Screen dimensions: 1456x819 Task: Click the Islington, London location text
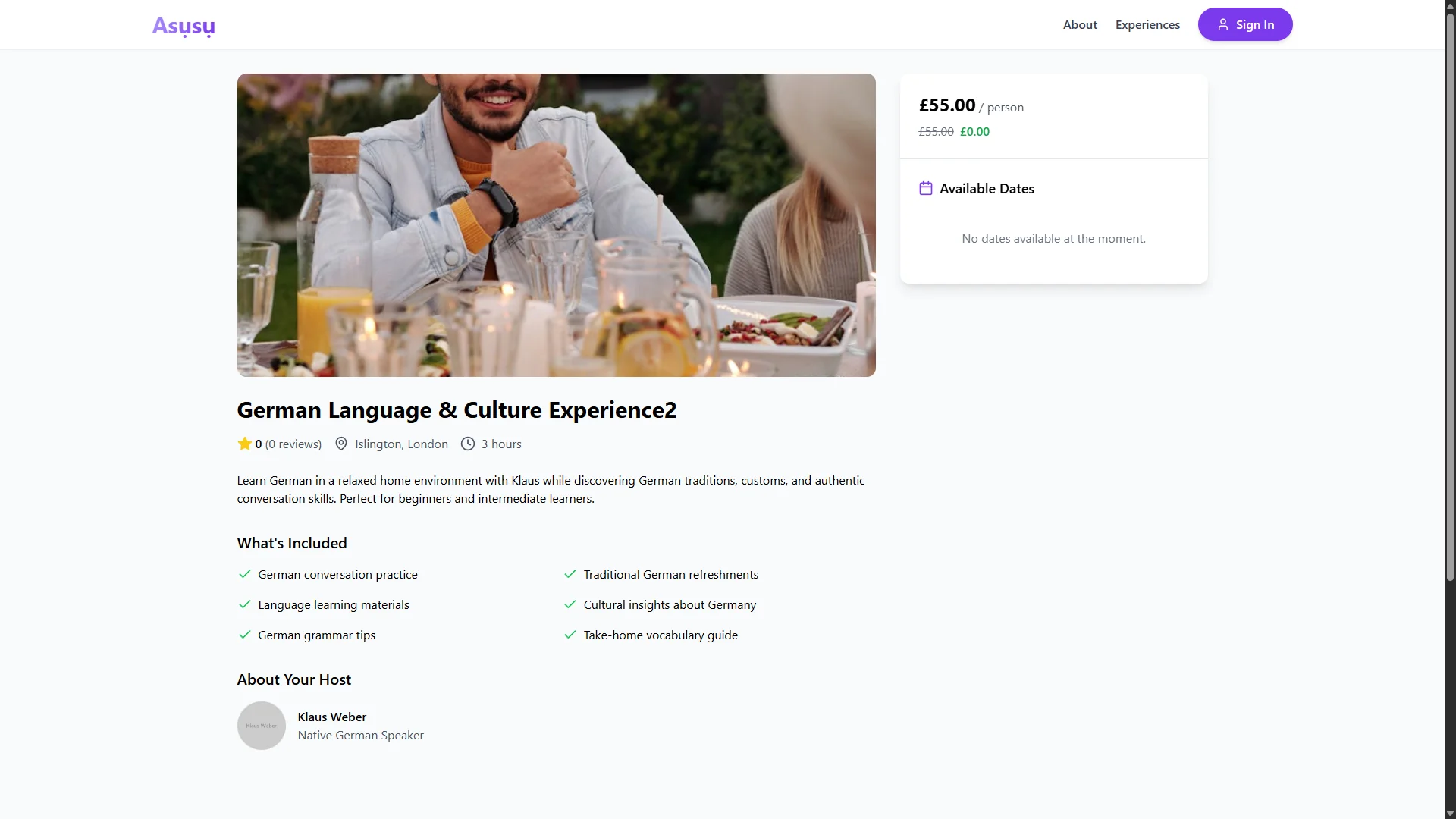pos(401,444)
